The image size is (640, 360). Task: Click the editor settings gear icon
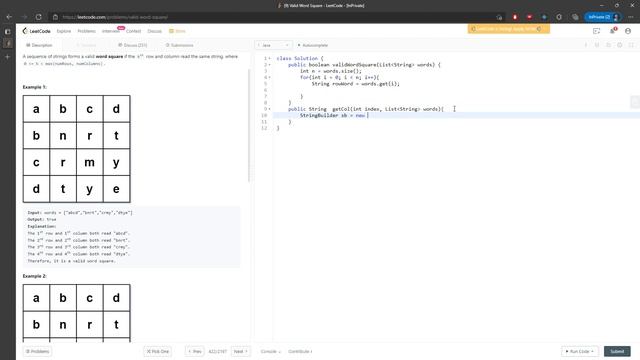point(620,45)
